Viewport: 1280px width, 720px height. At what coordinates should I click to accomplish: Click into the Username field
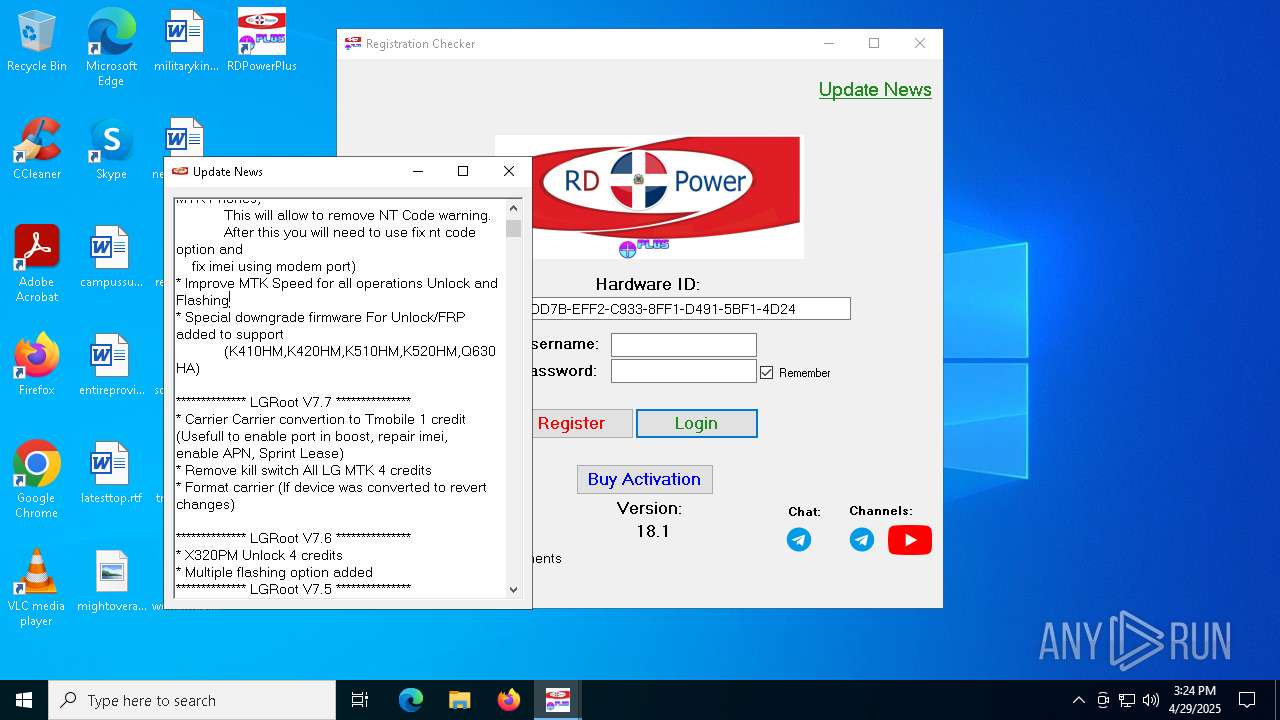[x=684, y=345]
